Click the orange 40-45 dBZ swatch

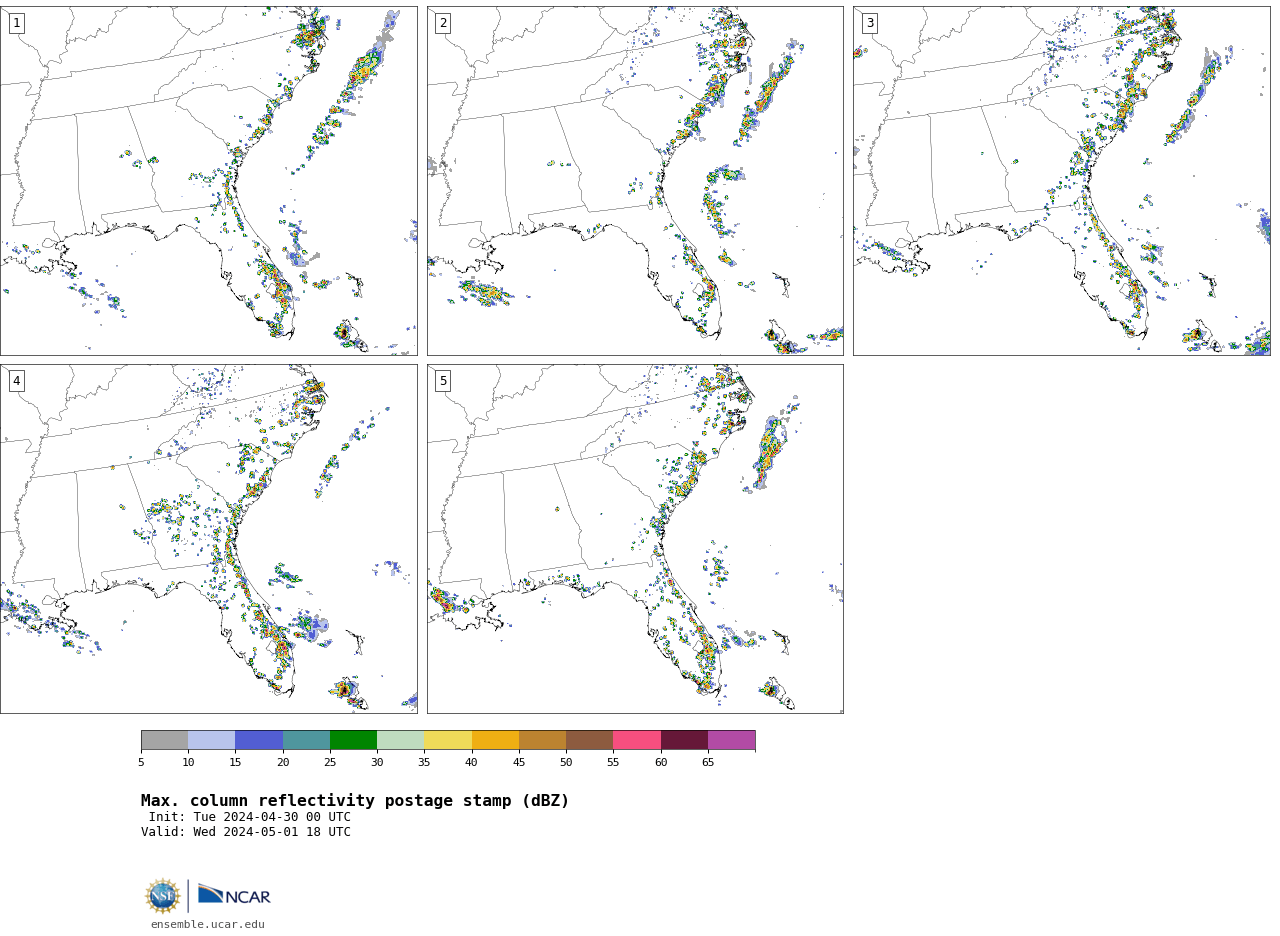tap(495, 740)
